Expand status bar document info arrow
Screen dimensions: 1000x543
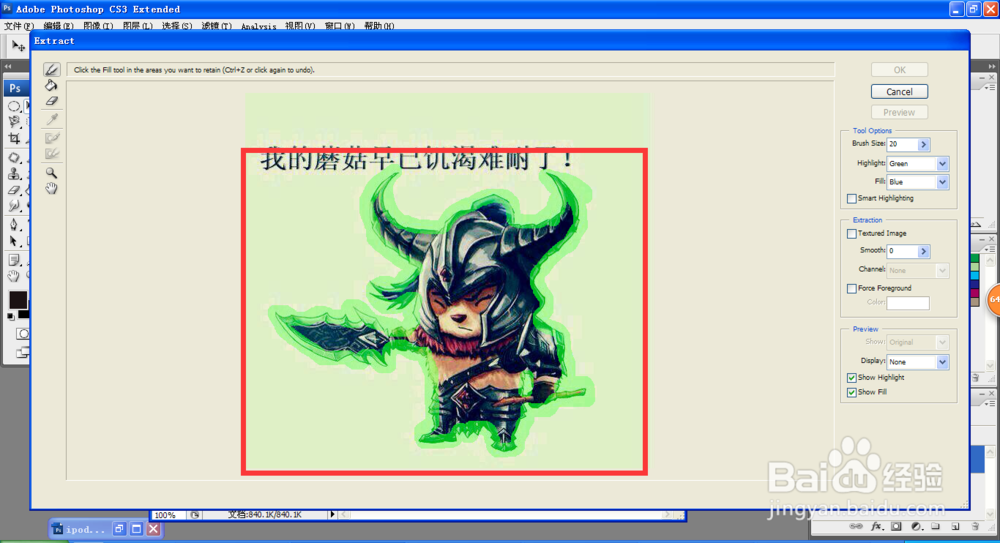(332, 514)
